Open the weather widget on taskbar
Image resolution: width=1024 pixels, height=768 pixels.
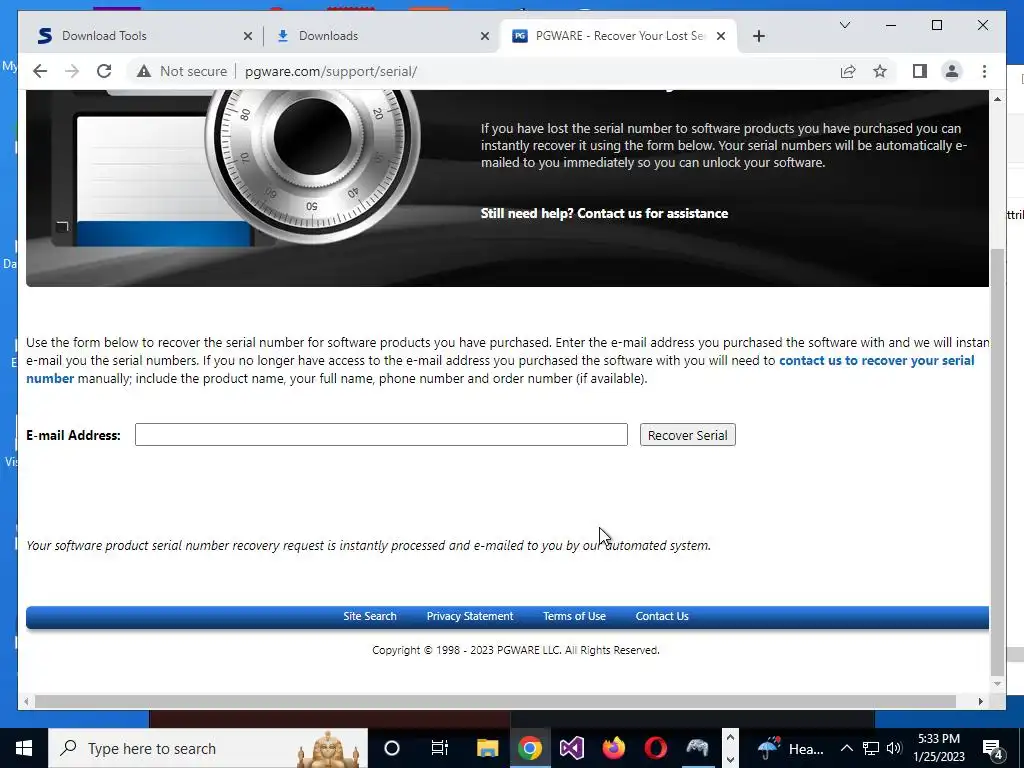click(791, 748)
